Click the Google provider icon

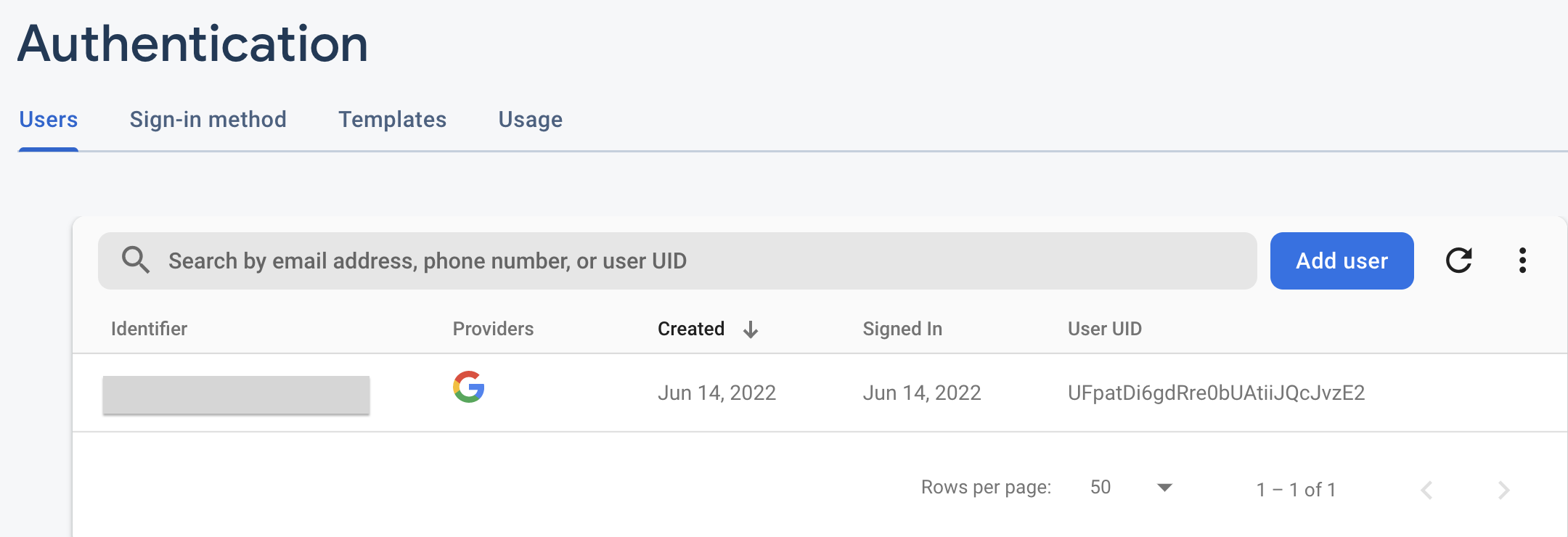(x=469, y=387)
